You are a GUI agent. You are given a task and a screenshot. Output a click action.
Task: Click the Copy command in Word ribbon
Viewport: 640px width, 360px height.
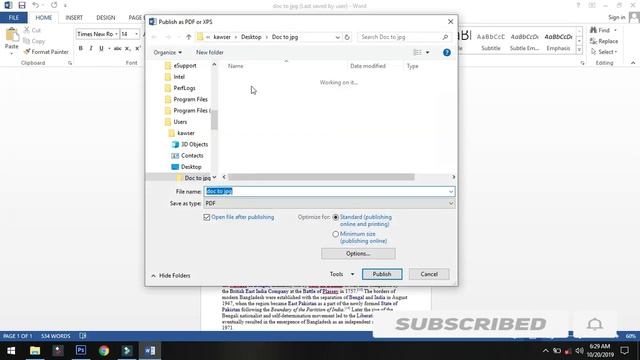pyautogui.click(x=34, y=41)
